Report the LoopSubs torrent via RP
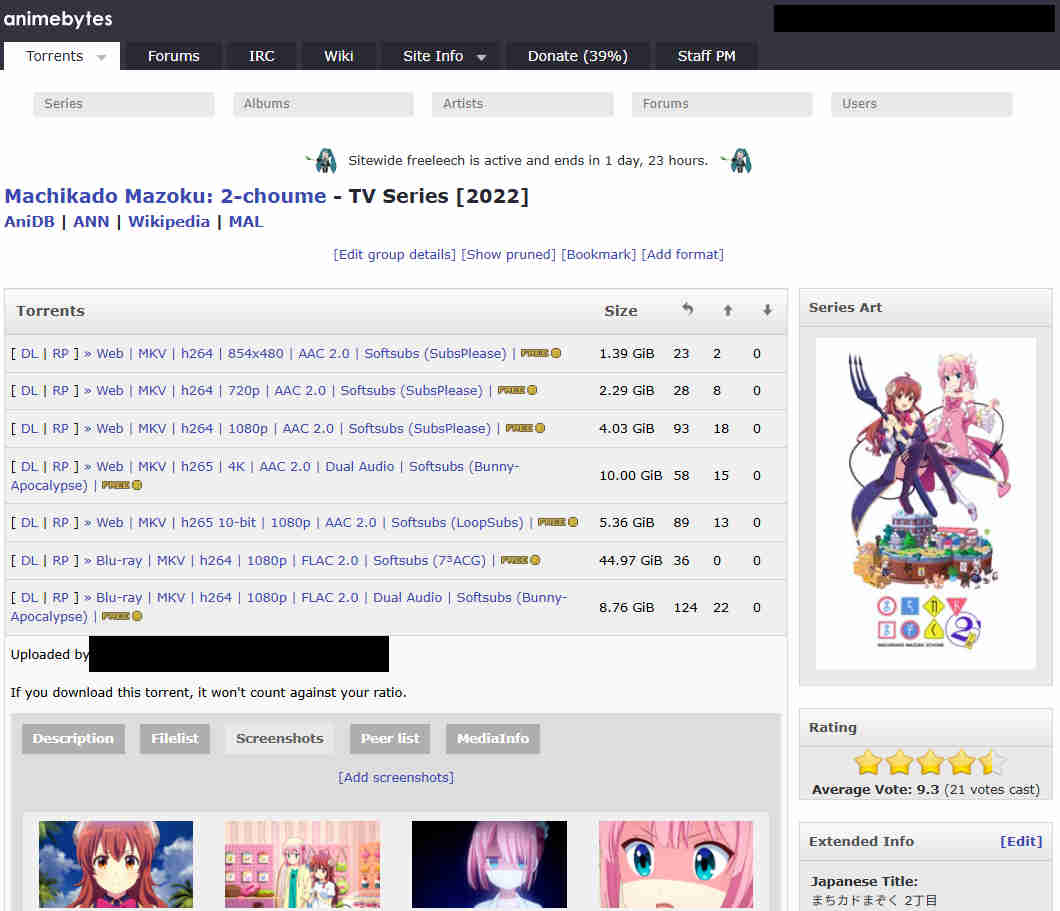The image size is (1060, 911). (x=60, y=522)
